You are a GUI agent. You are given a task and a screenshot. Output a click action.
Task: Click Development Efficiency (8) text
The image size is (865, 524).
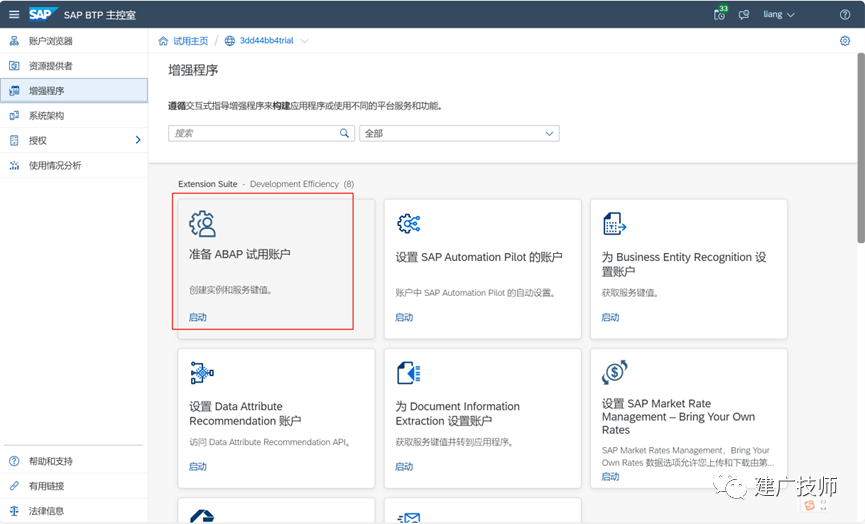pyautogui.click(x=302, y=184)
